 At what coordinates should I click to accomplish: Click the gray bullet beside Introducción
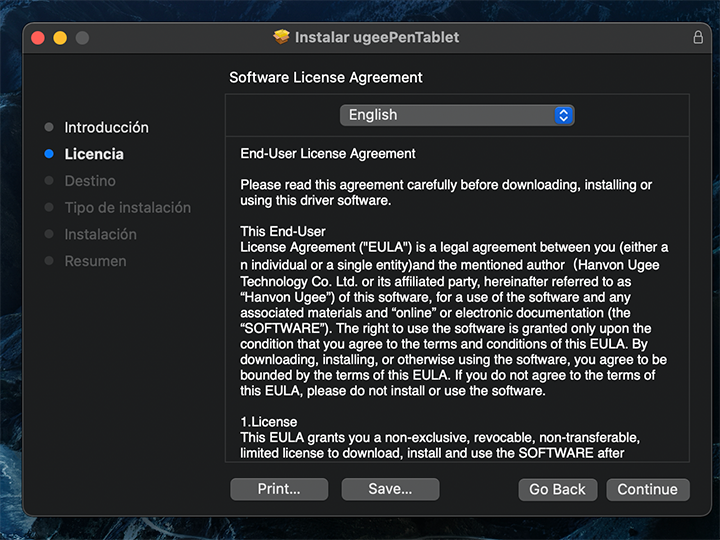tap(49, 127)
